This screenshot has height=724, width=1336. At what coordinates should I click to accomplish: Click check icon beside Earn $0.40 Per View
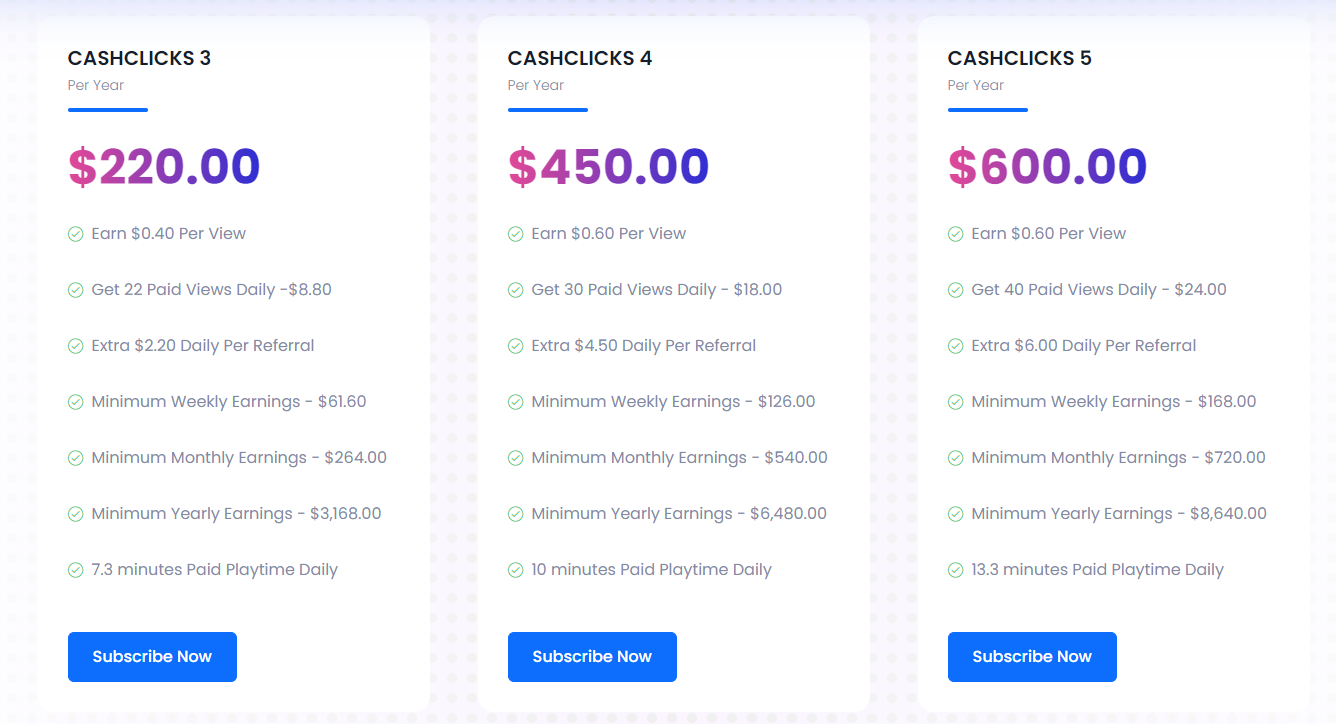tap(75, 234)
